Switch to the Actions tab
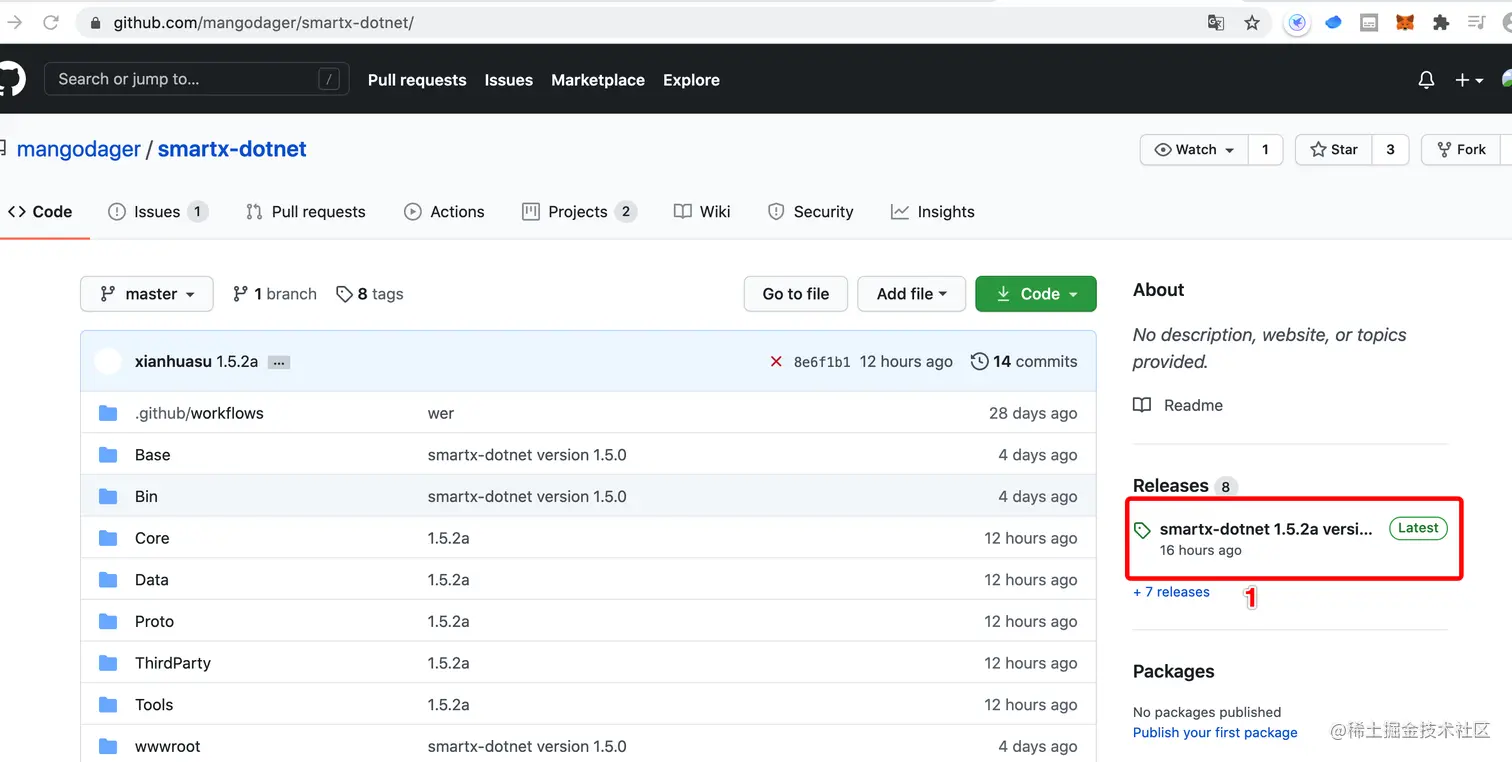Screen dimensions: 1512x762 click(444, 212)
